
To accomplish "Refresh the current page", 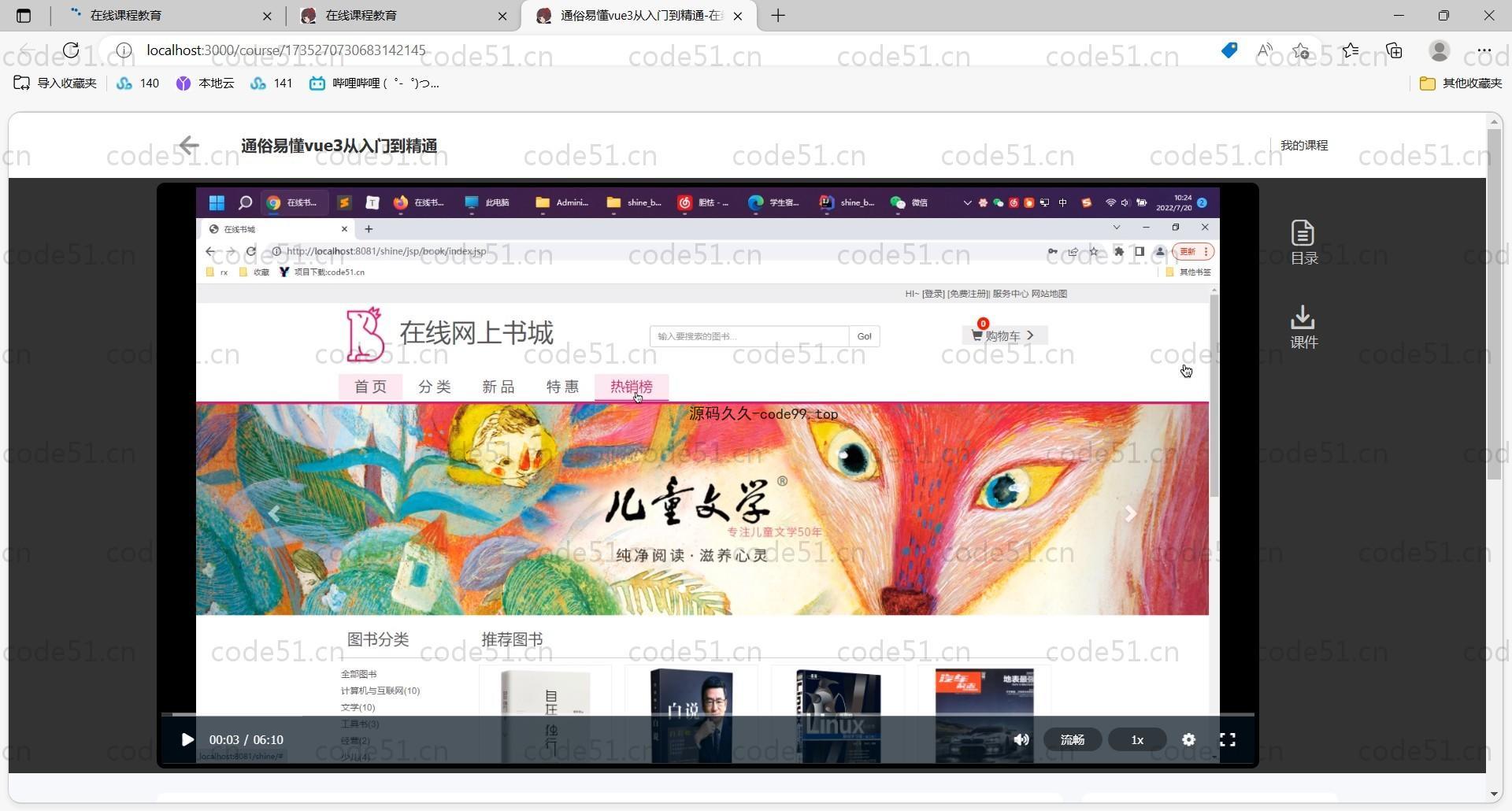I will (x=71, y=50).
